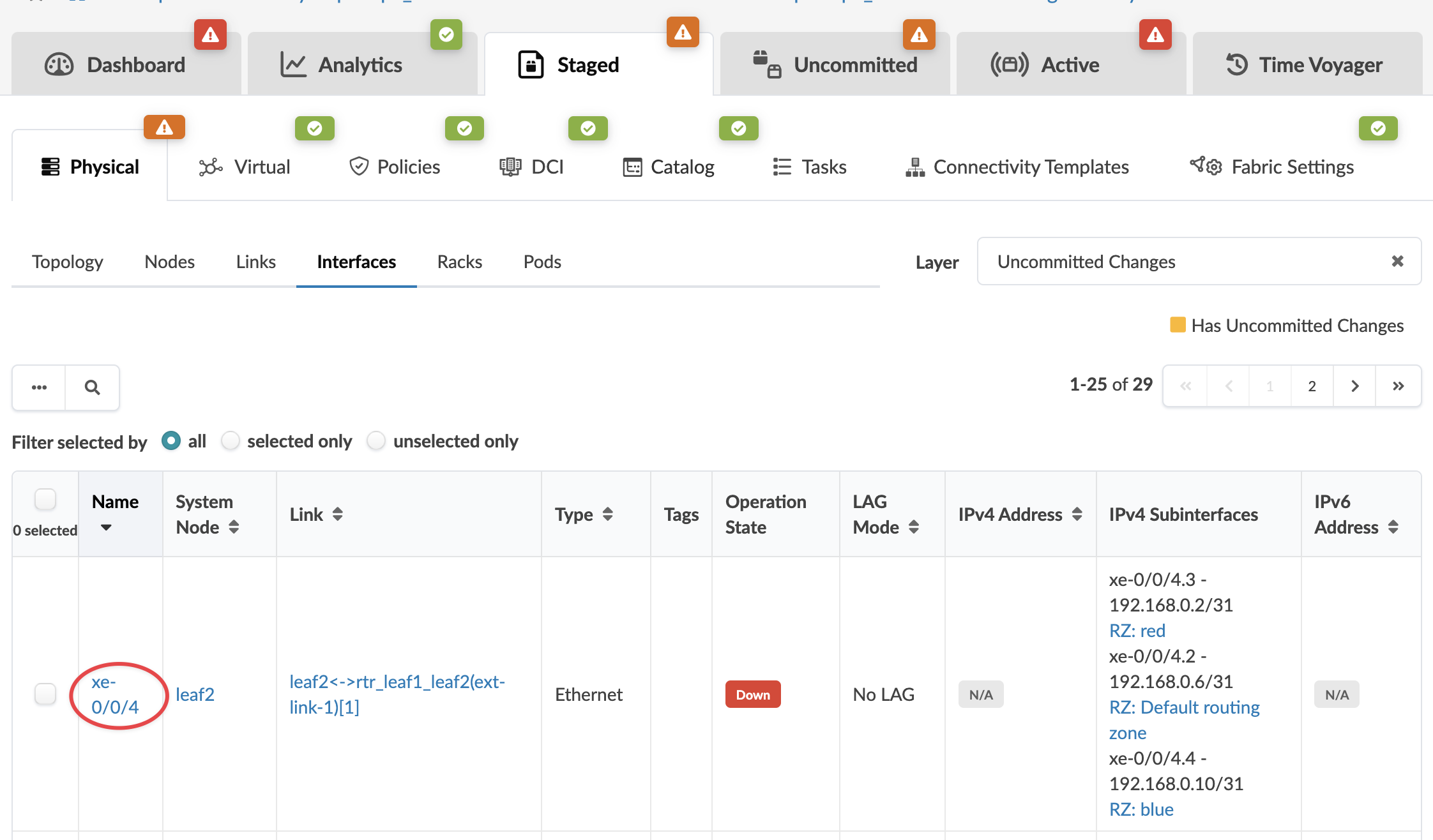The width and height of the screenshot is (1433, 840).
Task: Clear the Uncommitted Changes layer selection
Action: click(x=1397, y=261)
